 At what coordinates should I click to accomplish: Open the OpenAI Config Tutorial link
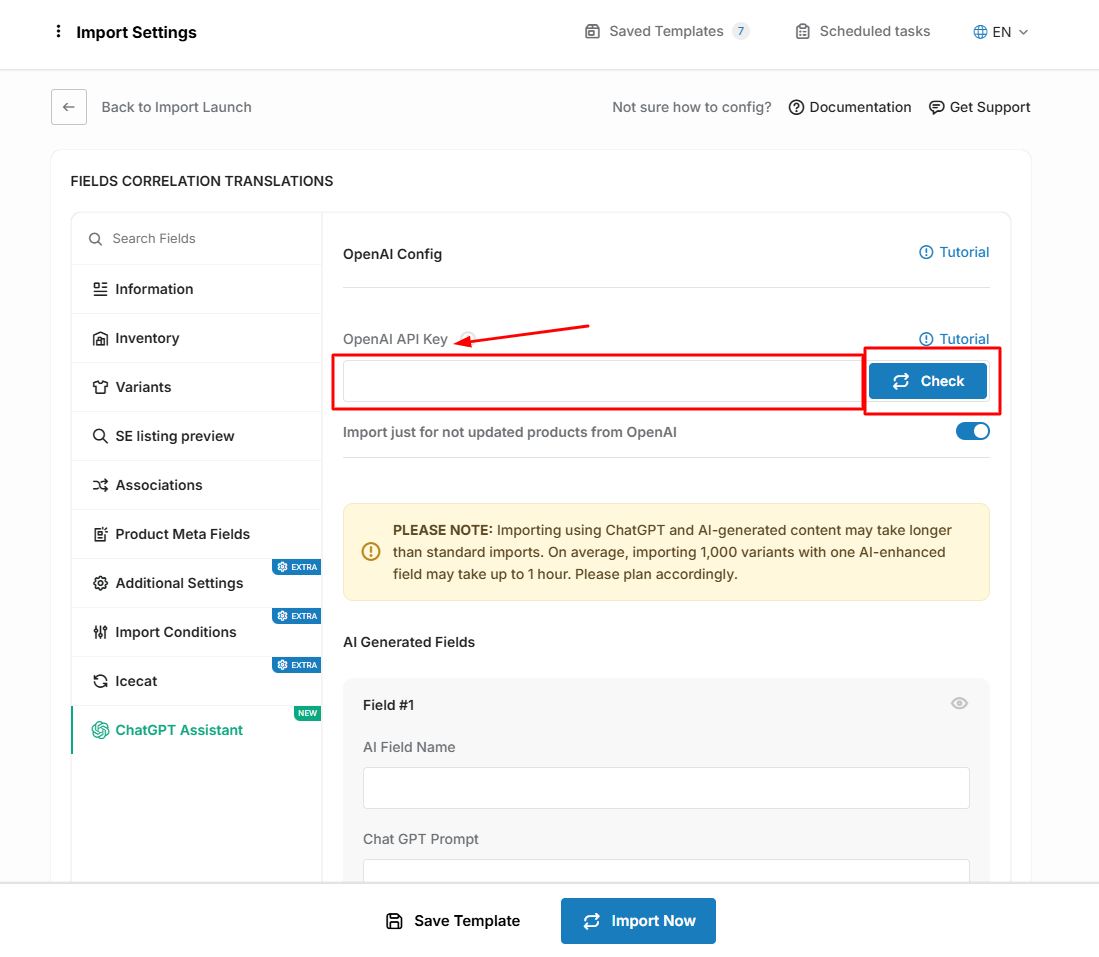[954, 252]
